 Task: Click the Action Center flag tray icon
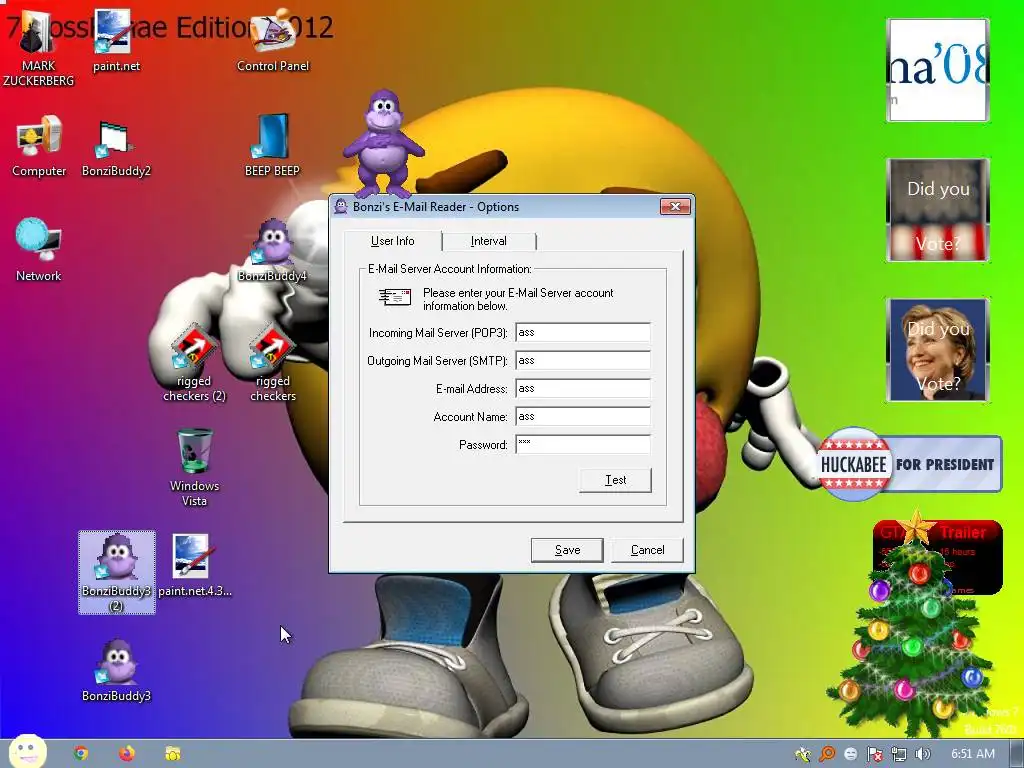click(x=874, y=754)
